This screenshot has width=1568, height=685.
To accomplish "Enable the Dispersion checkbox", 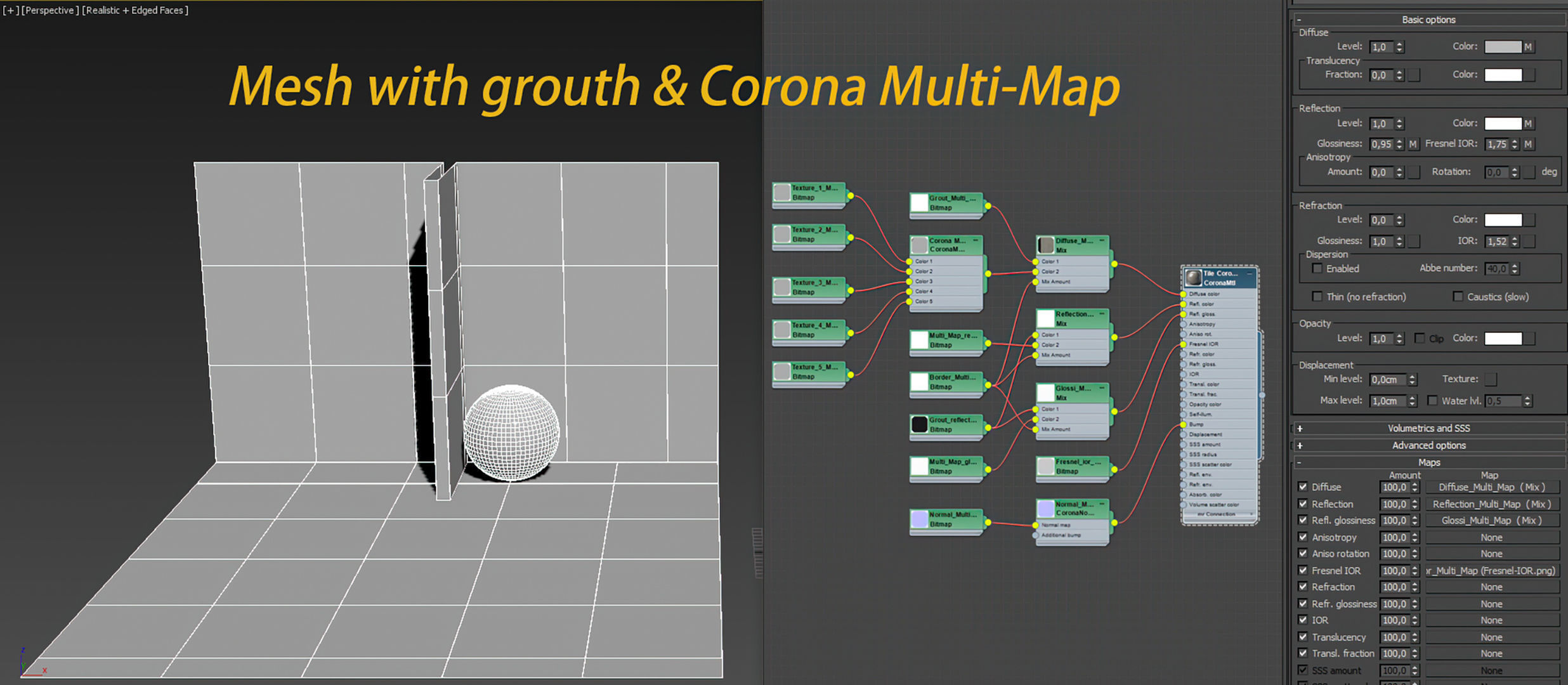I will (x=1317, y=269).
